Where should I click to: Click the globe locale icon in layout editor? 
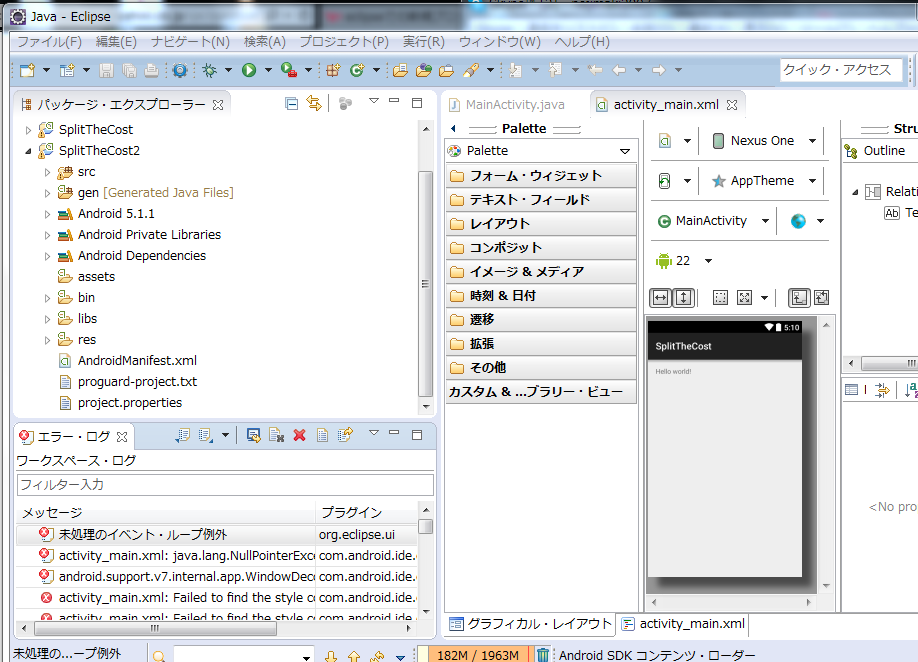pyautogui.click(x=798, y=221)
